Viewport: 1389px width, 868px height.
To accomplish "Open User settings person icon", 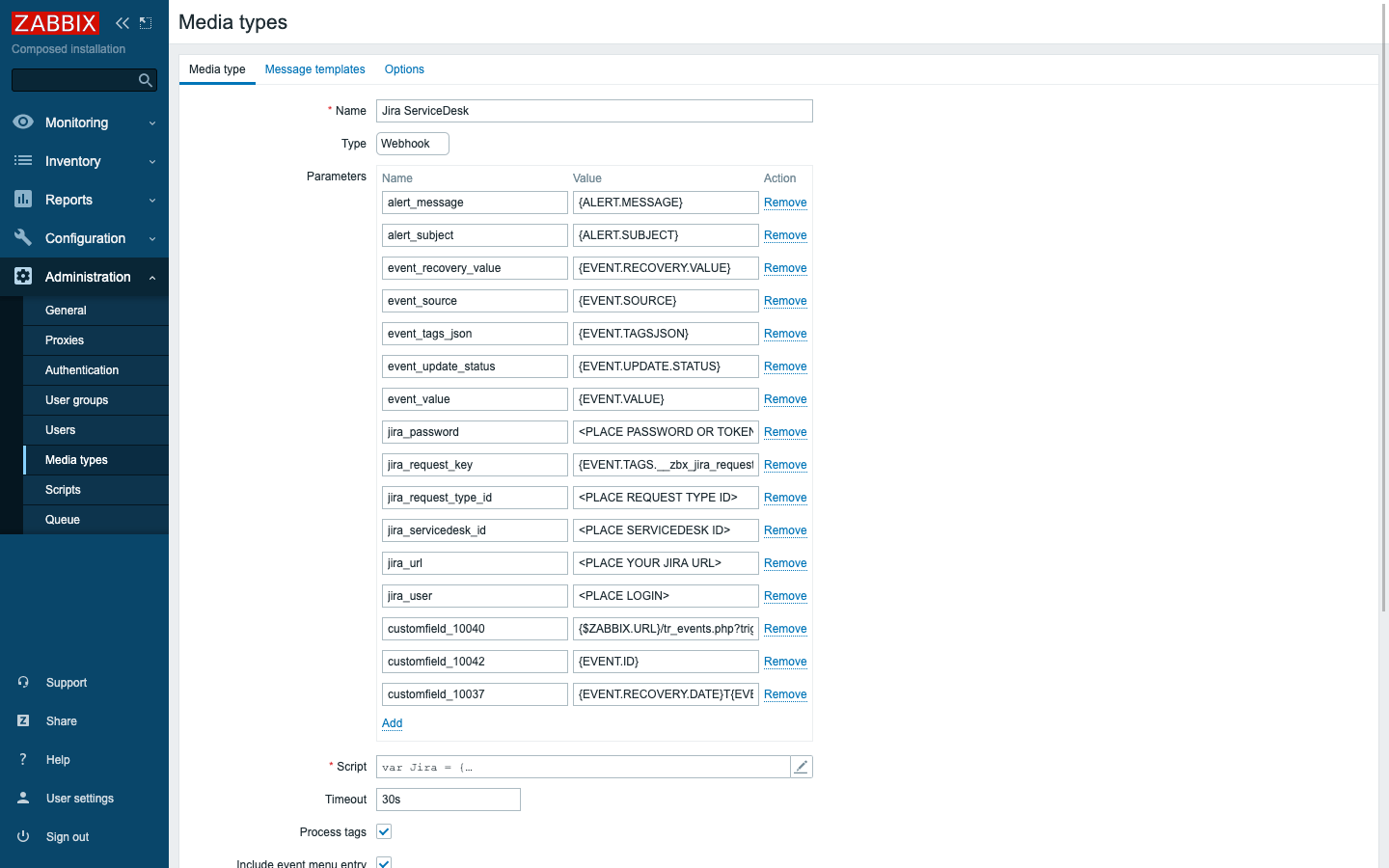I will point(23,799).
